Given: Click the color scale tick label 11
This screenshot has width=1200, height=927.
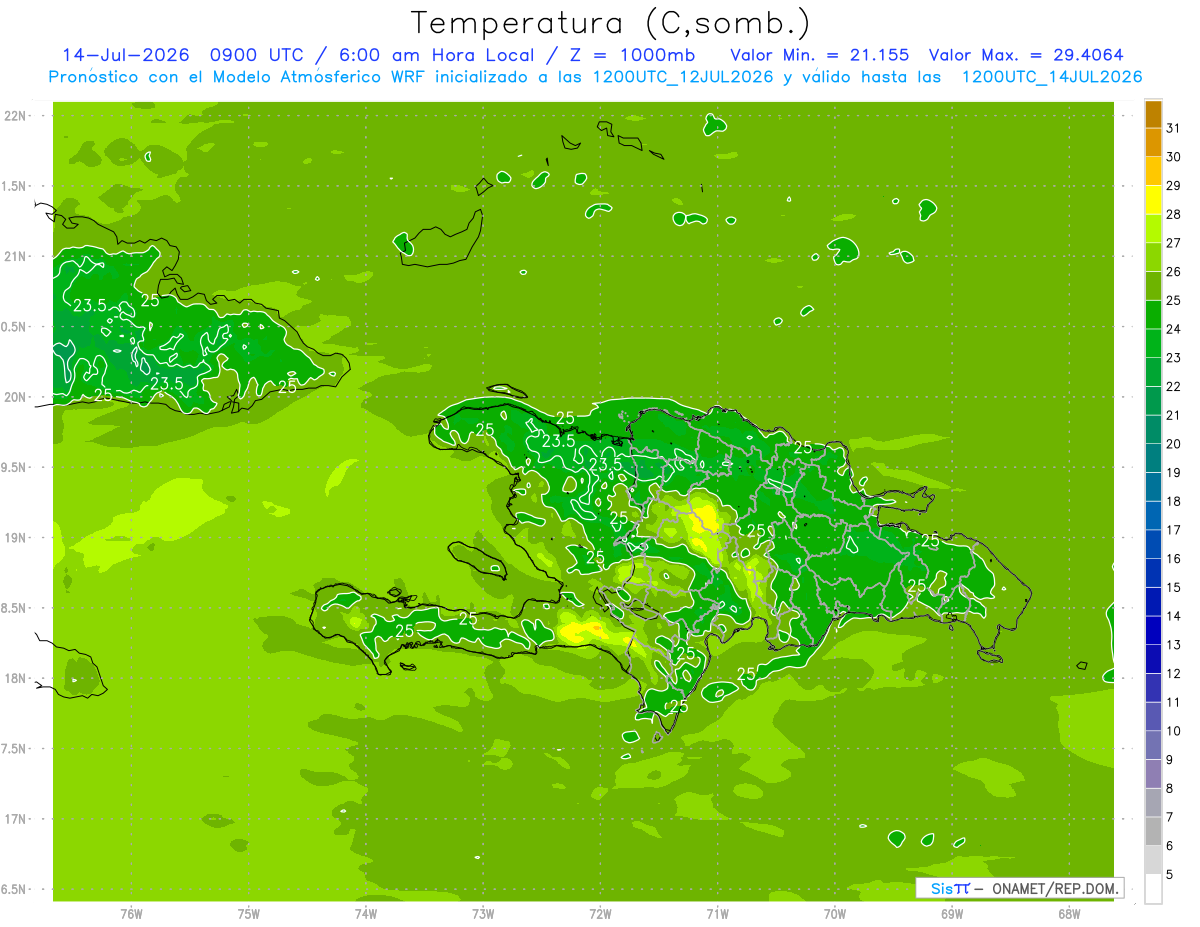Looking at the screenshot, I should pyautogui.click(x=1173, y=703).
